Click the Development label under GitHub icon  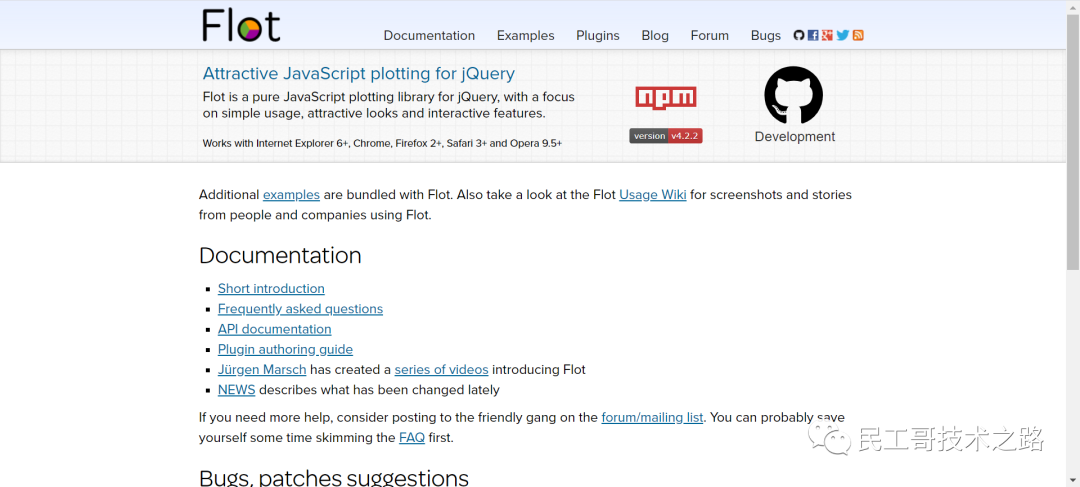pyautogui.click(x=795, y=136)
